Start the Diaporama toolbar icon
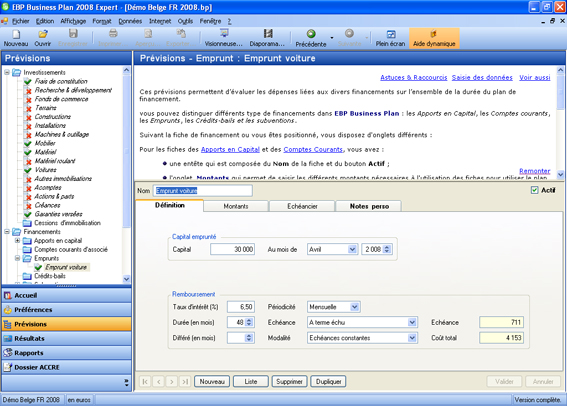 [268, 34]
